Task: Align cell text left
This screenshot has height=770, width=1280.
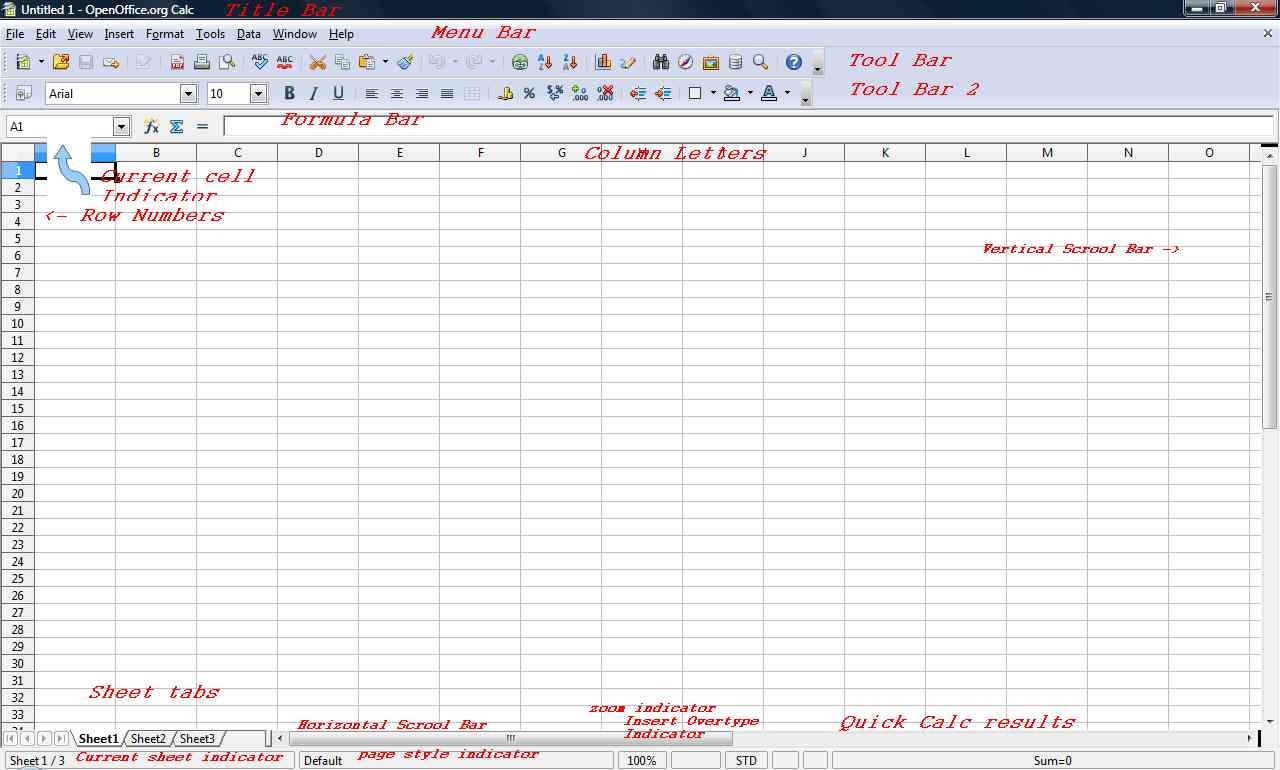Action: [372, 93]
